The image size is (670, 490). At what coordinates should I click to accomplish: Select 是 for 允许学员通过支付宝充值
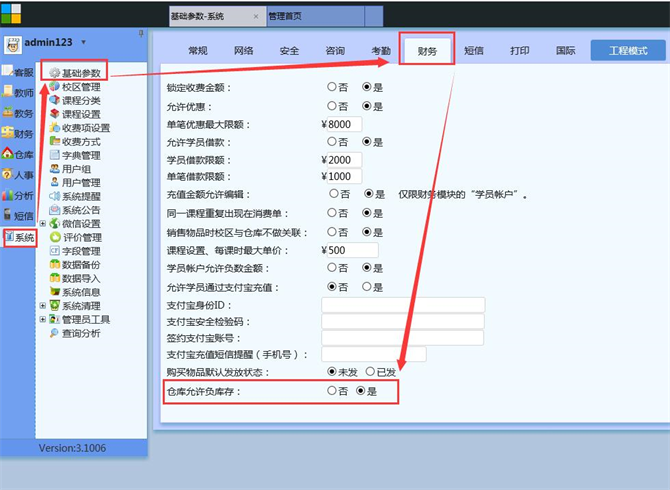(367, 286)
